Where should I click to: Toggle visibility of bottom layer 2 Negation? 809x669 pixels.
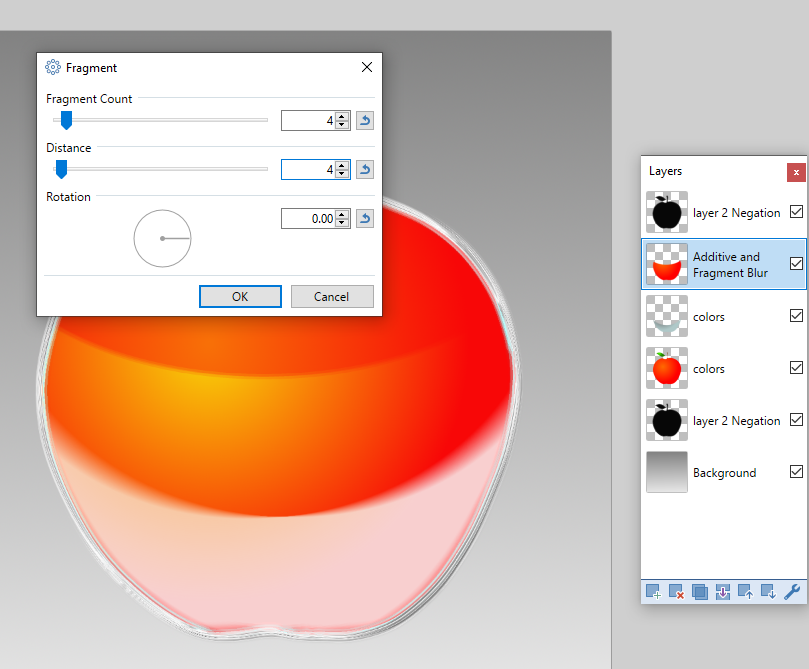(x=796, y=420)
